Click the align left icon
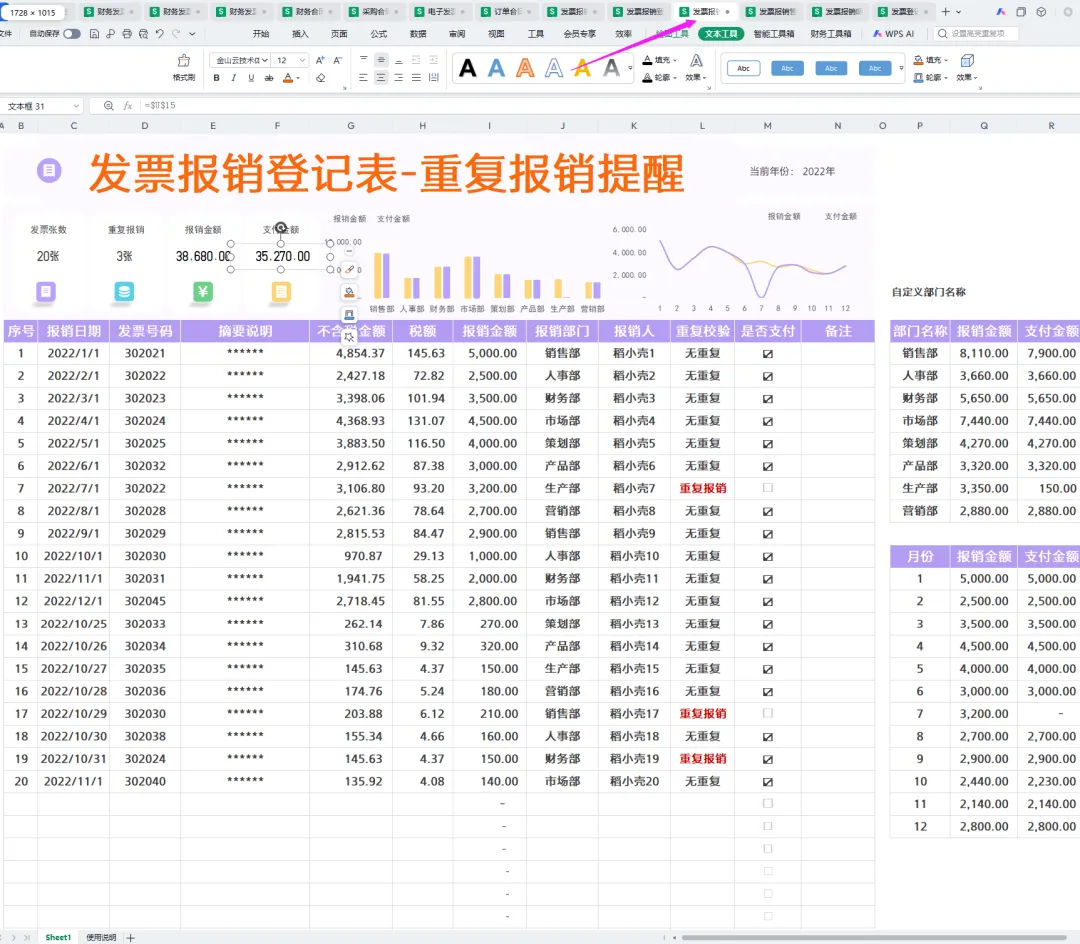The height and width of the screenshot is (944, 1080). (x=363, y=78)
